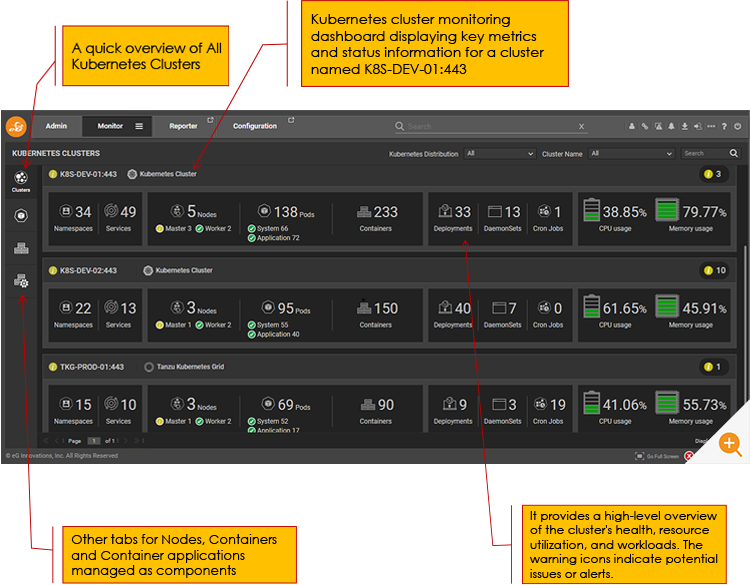Image resolution: width=750 pixels, height=585 pixels.
Task: Click in the header Search field
Action: (x=490, y=126)
